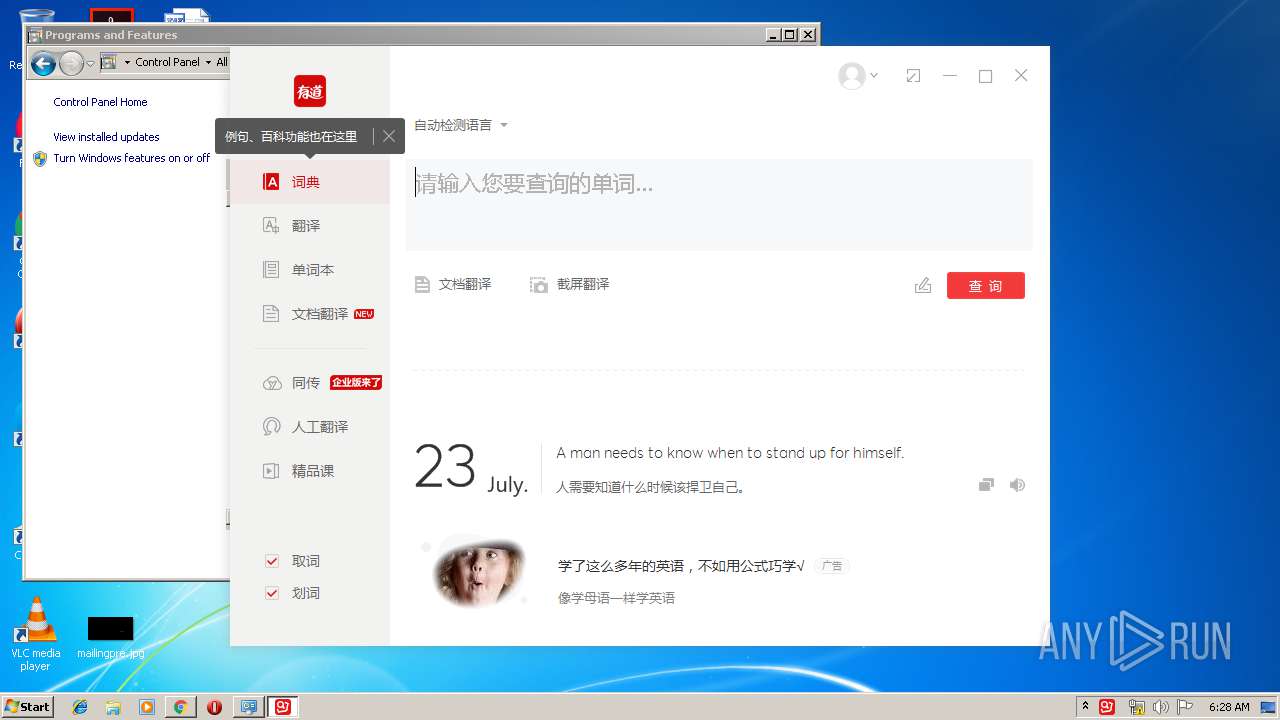Click the Action Center flag icon
The image size is (1280, 720).
(1185, 707)
